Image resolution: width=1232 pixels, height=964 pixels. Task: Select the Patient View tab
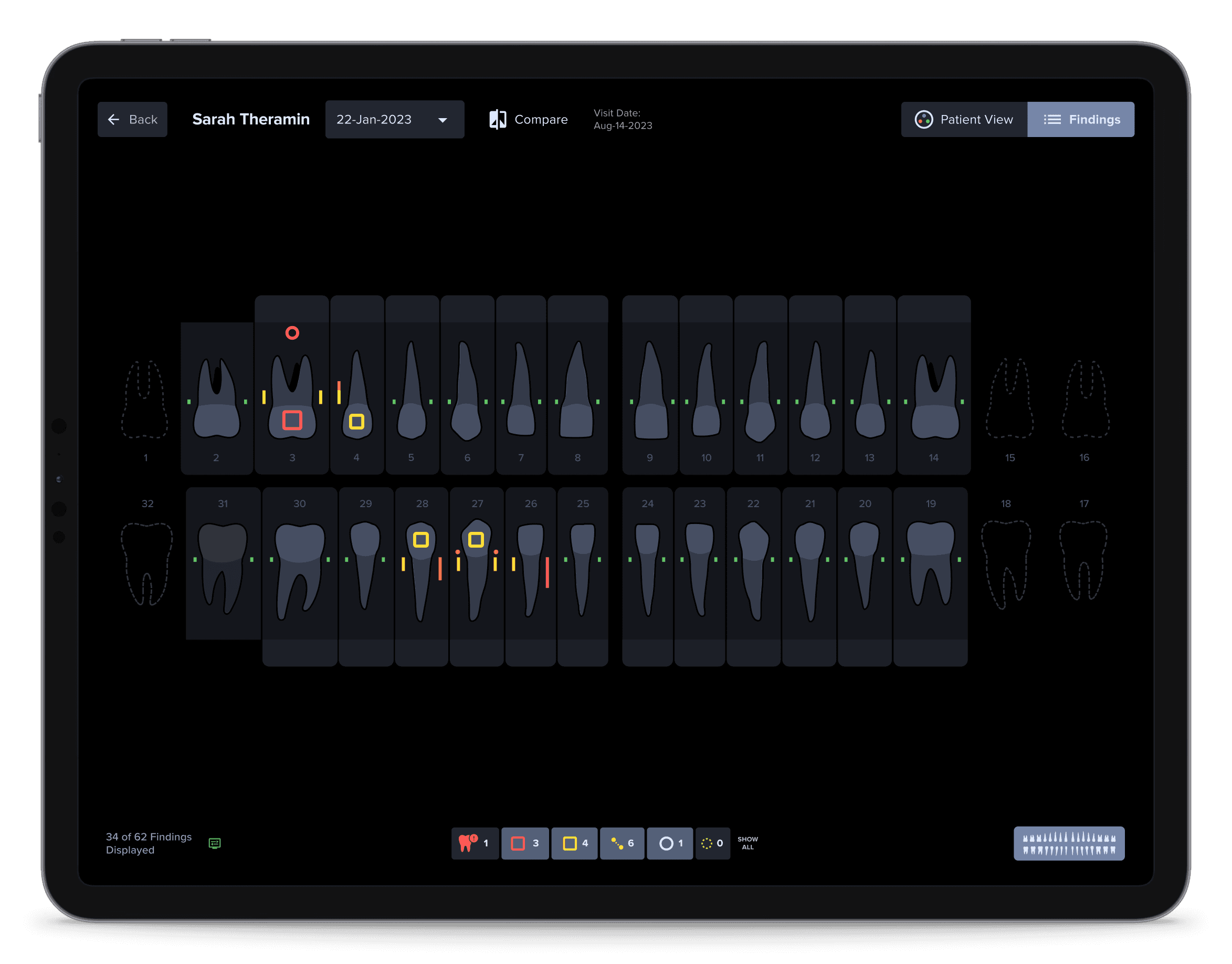pyautogui.click(x=963, y=119)
